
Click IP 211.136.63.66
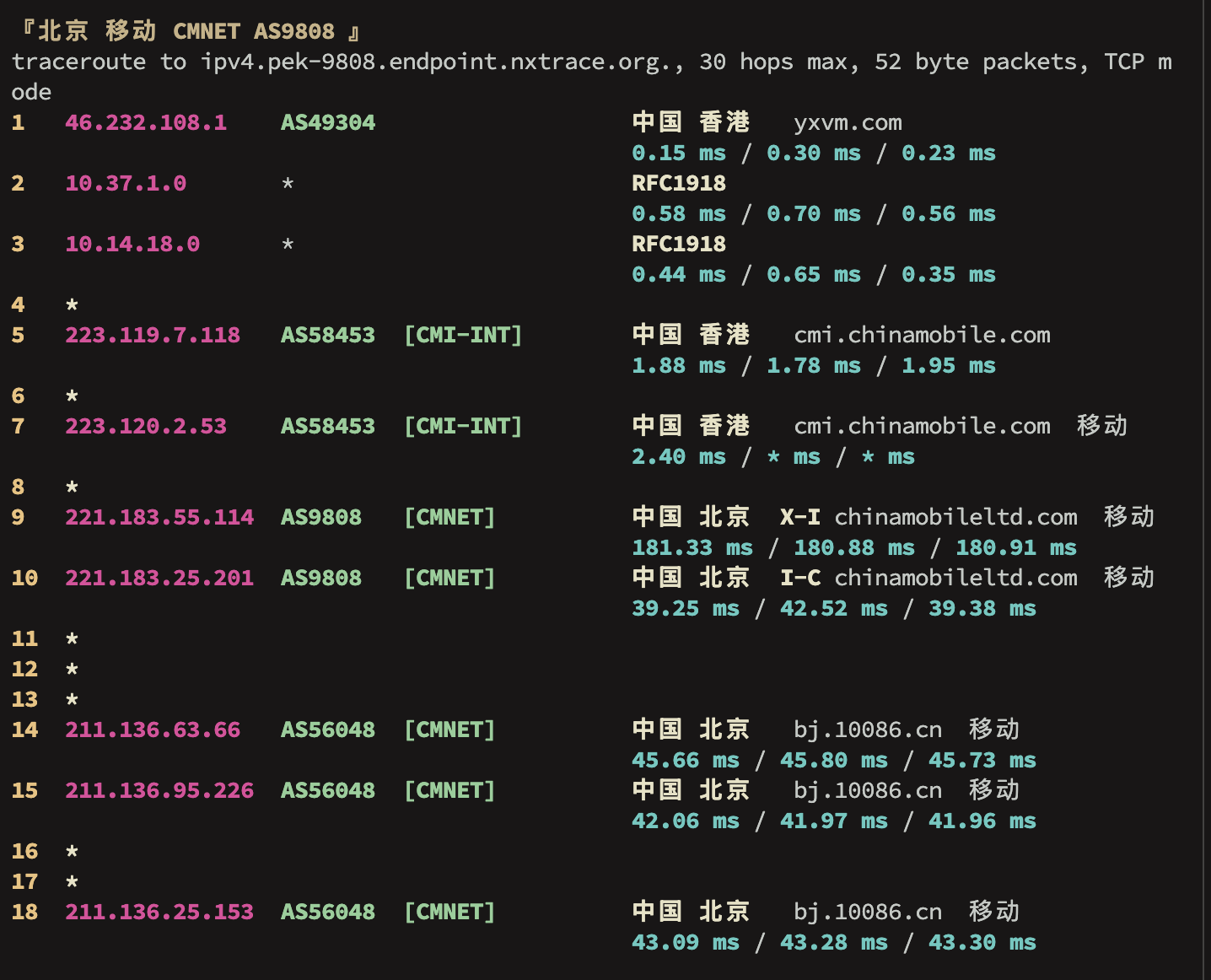click(x=153, y=730)
